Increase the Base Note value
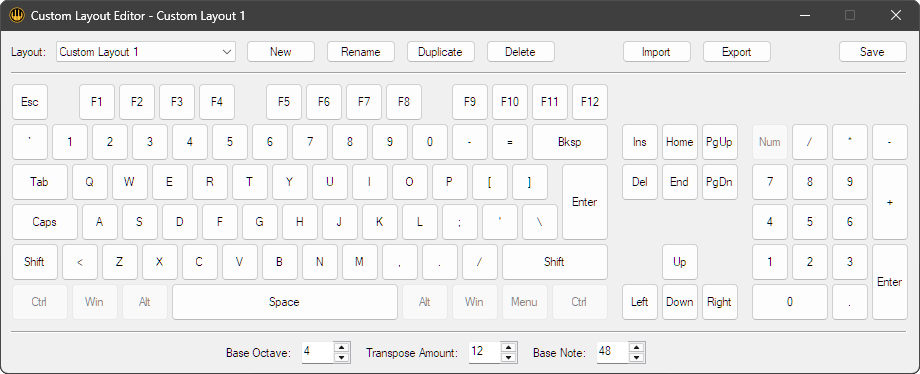The image size is (920, 374). tap(637, 348)
